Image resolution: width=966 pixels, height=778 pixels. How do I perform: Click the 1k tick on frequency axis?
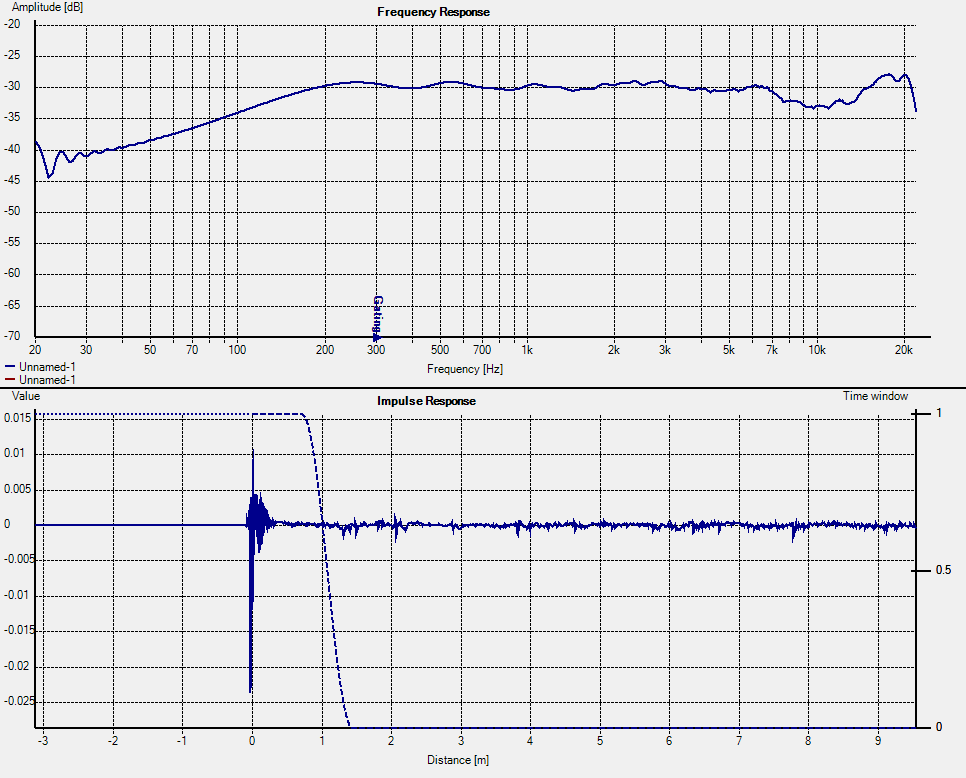527,350
